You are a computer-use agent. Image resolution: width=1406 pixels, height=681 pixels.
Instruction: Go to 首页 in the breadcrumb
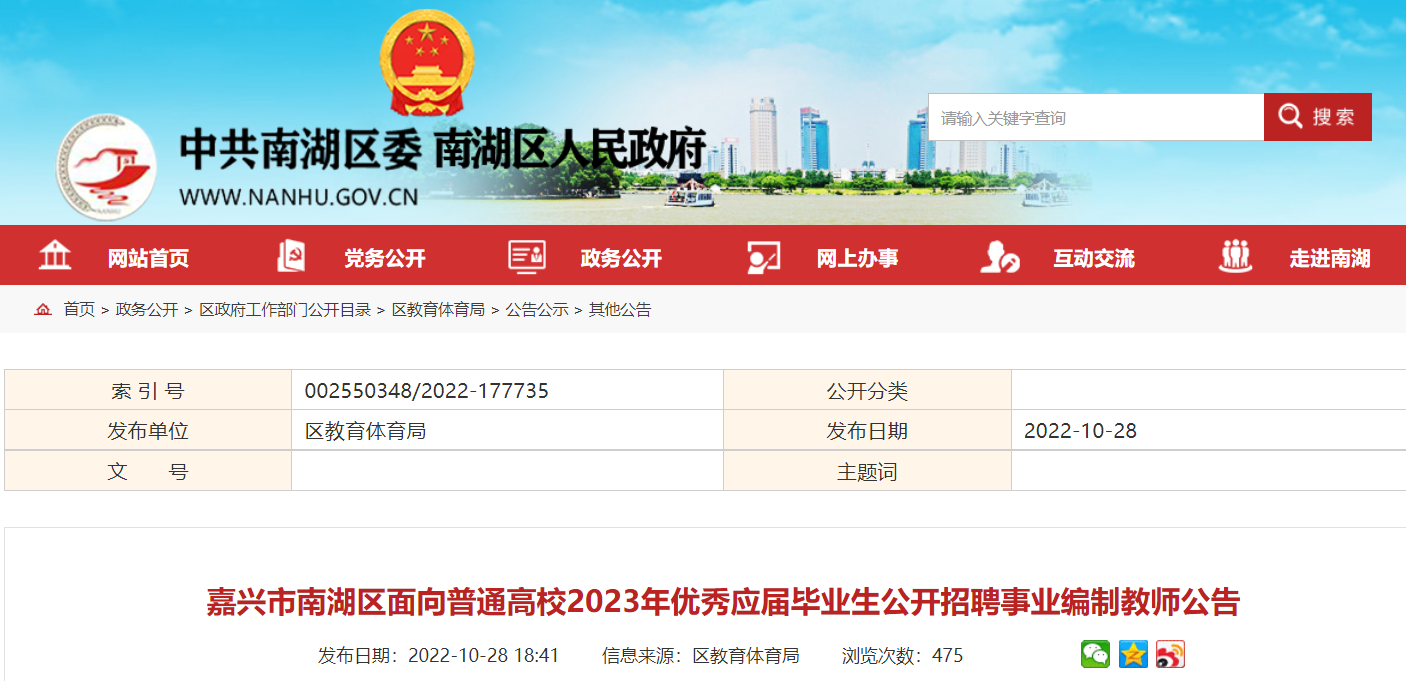coord(79,310)
